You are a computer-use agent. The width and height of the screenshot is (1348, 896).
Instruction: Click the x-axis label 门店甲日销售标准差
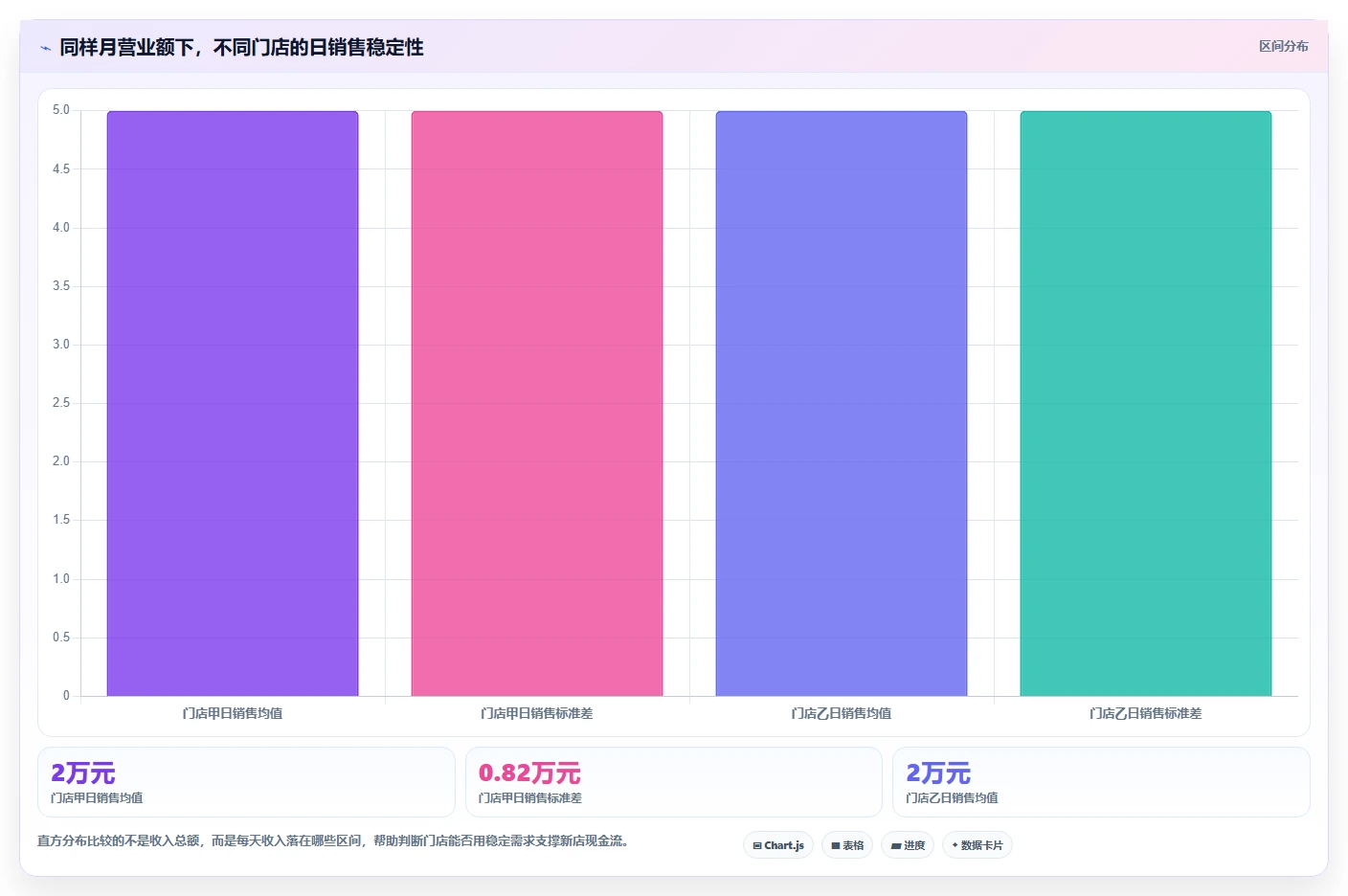point(537,713)
